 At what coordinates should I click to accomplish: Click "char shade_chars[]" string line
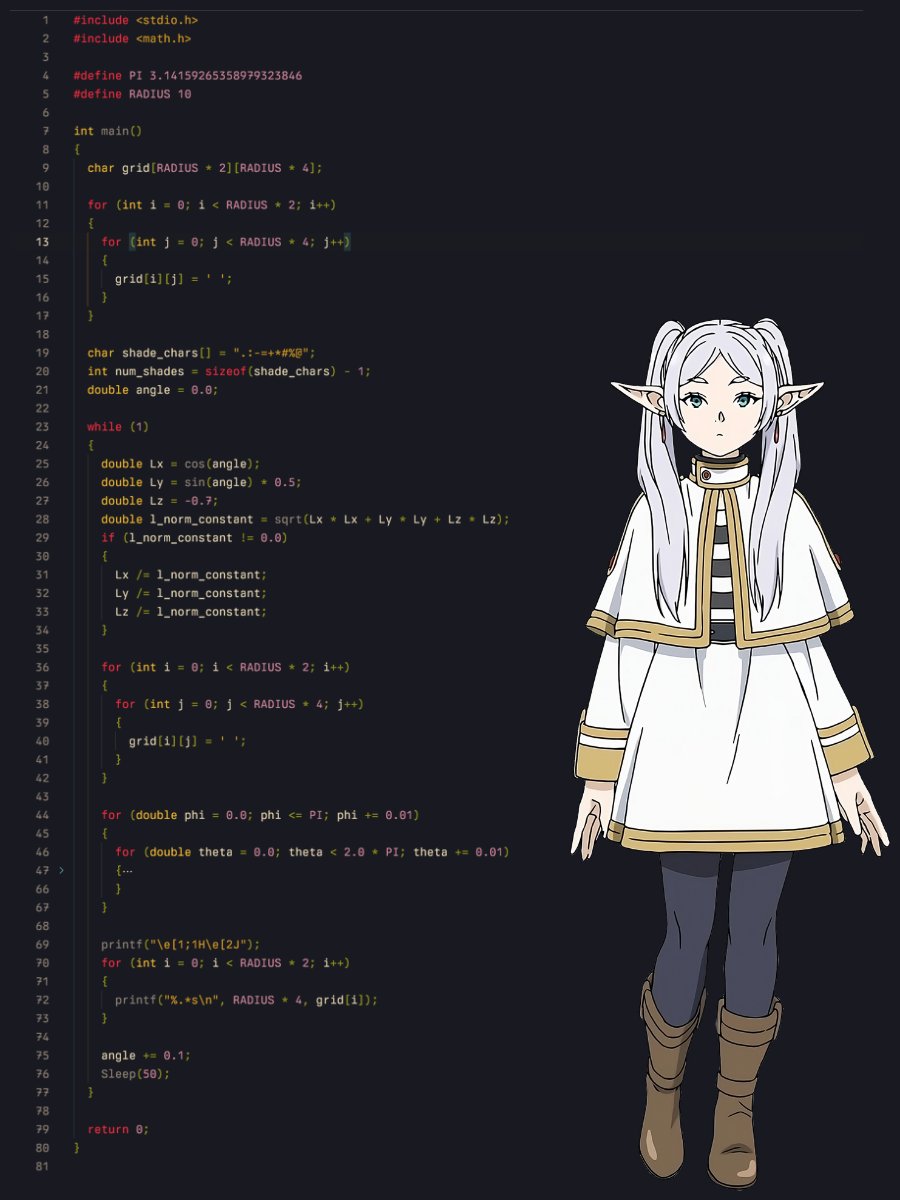[x=201, y=353]
